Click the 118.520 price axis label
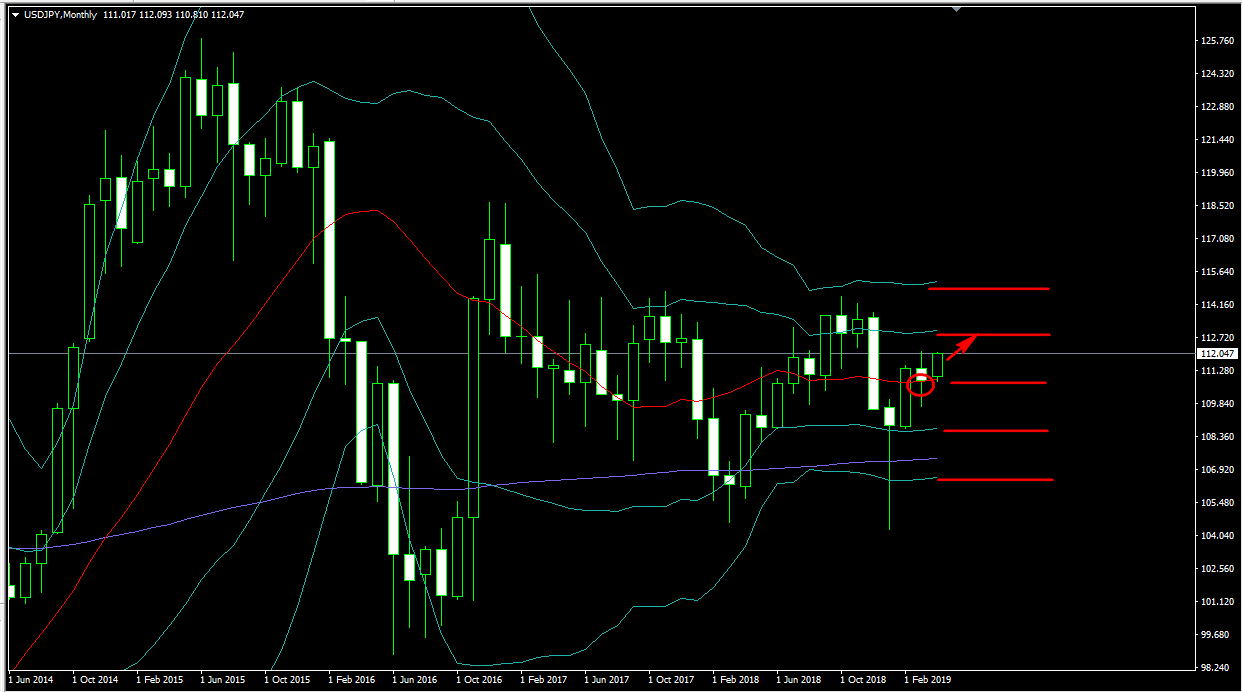 coord(1218,206)
